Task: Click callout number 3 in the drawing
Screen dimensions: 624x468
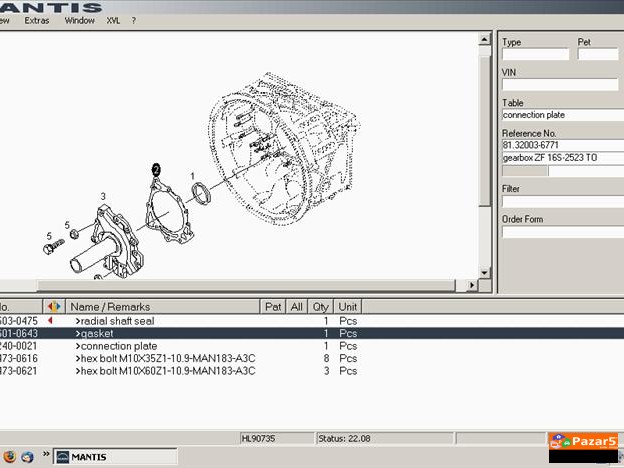Action: (x=102, y=196)
